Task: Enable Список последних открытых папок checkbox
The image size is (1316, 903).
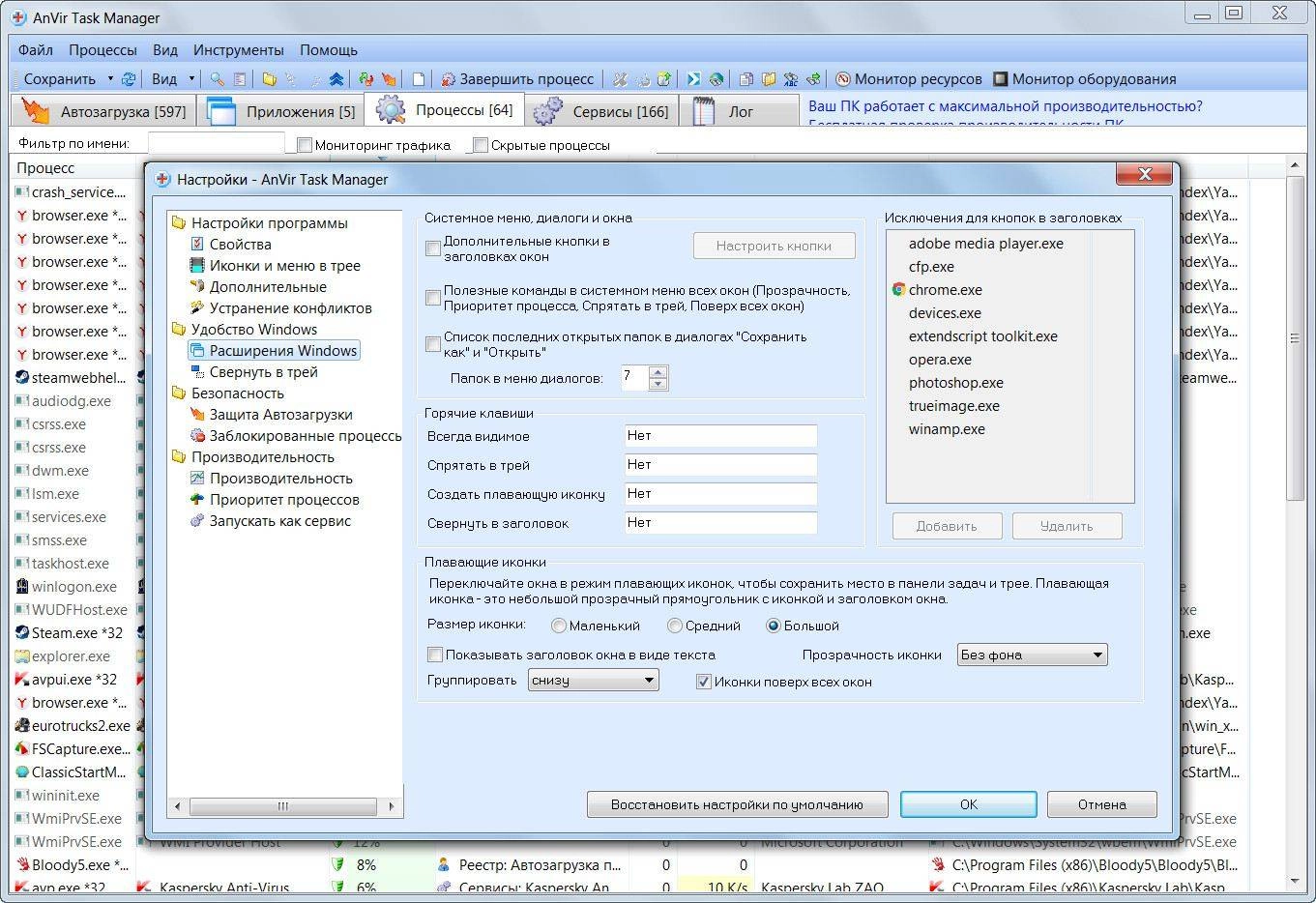Action: (x=433, y=344)
